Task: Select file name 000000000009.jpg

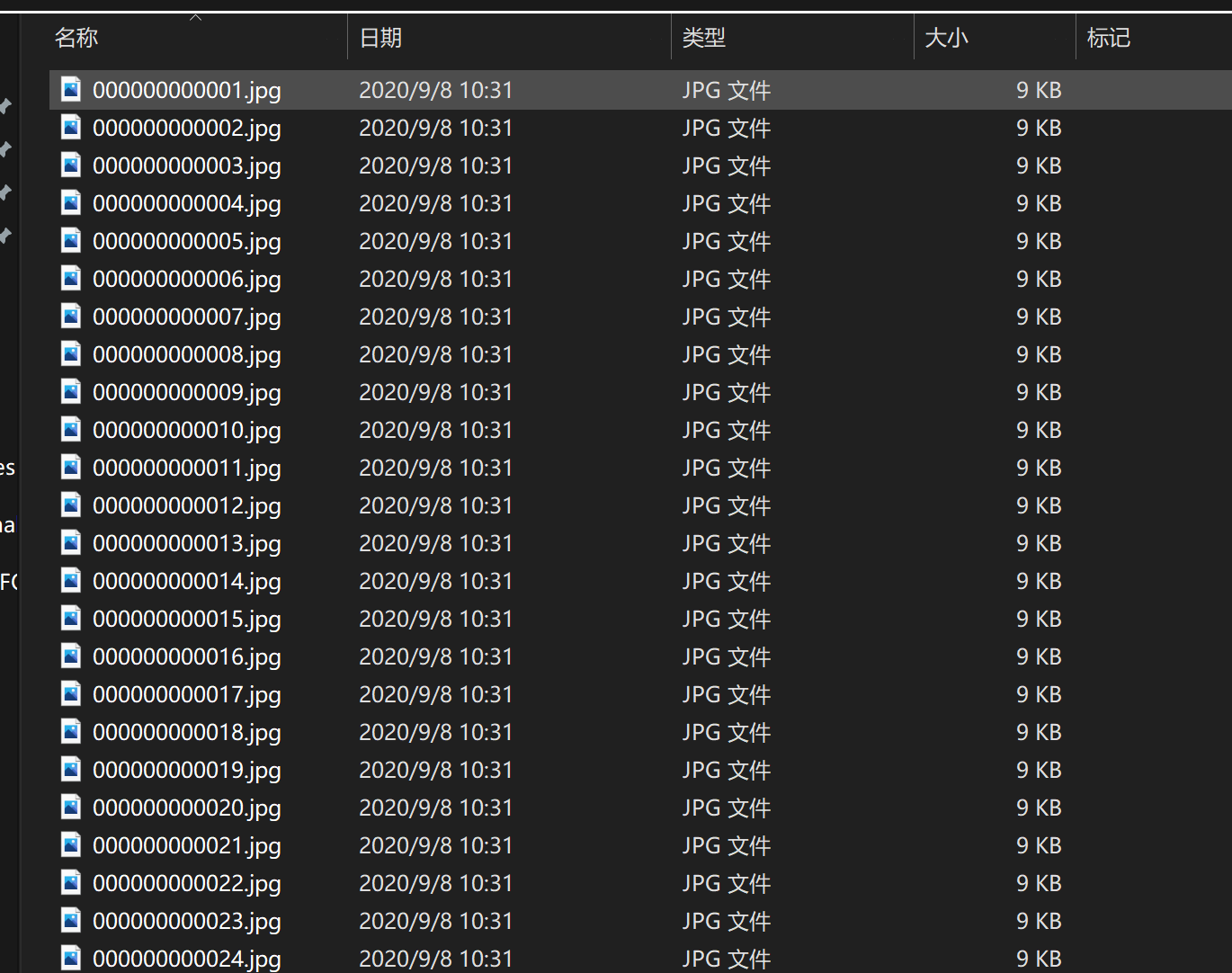Action: (187, 393)
